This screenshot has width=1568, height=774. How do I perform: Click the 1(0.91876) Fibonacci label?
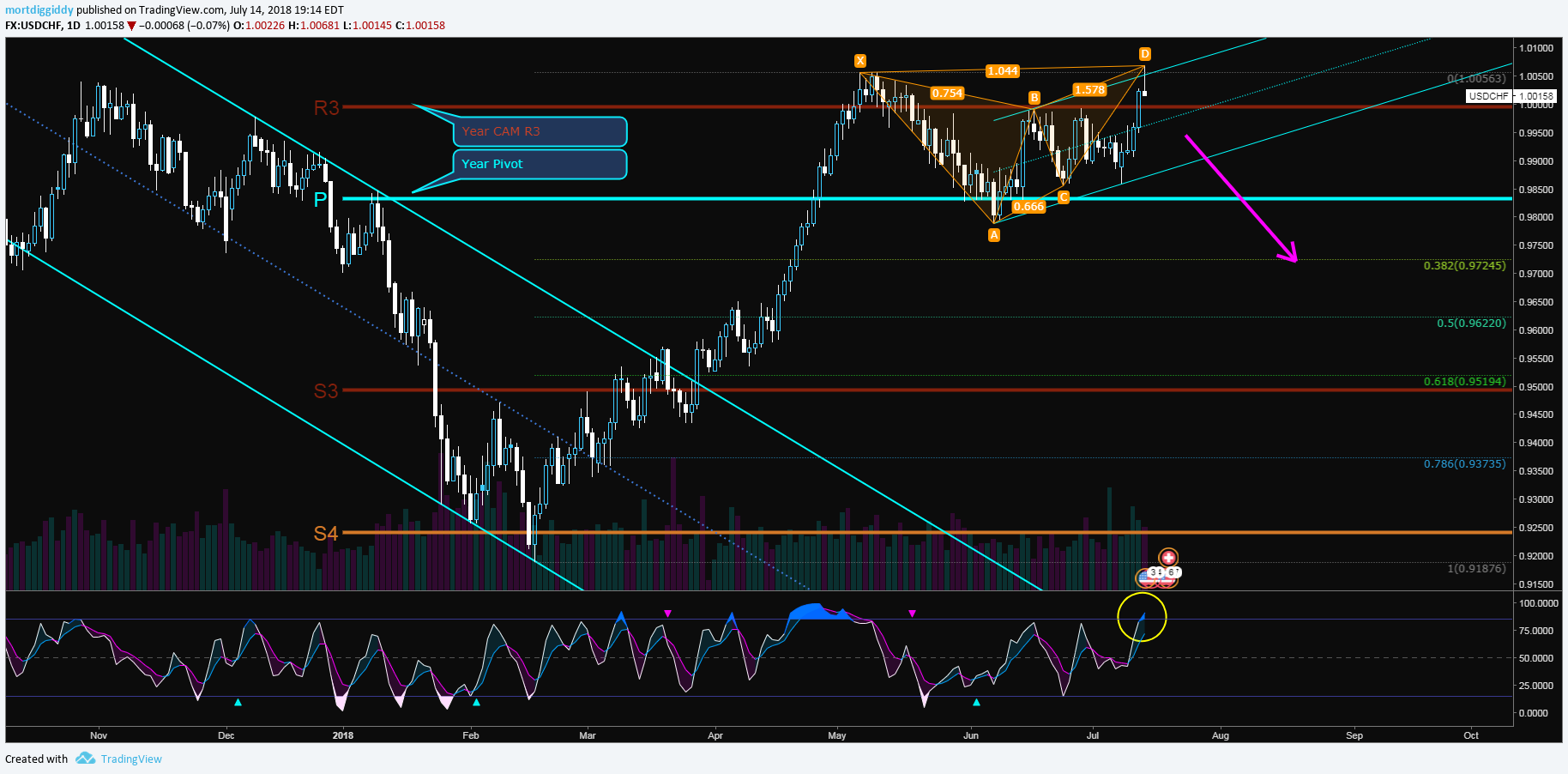tap(1476, 568)
